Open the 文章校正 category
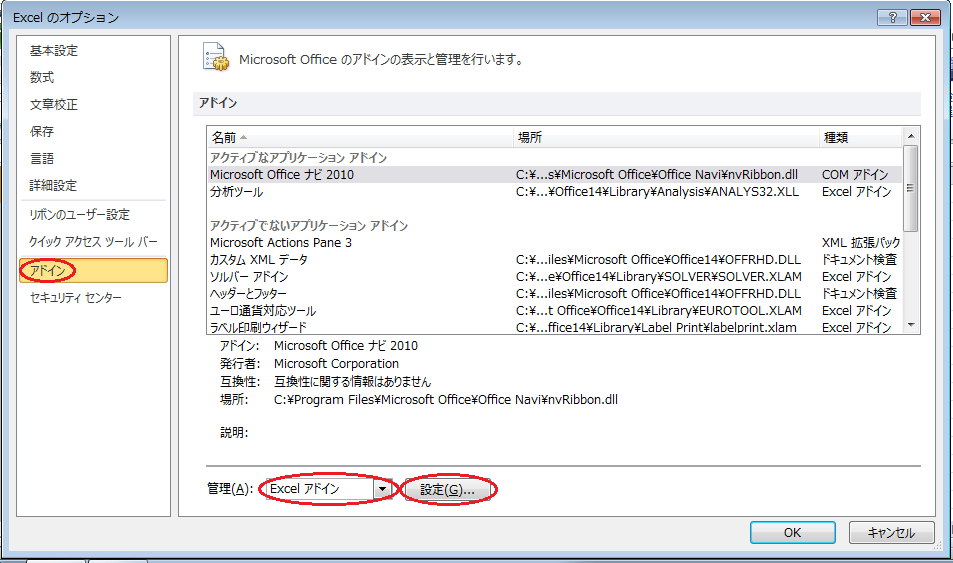The image size is (953, 563). pos(54,105)
